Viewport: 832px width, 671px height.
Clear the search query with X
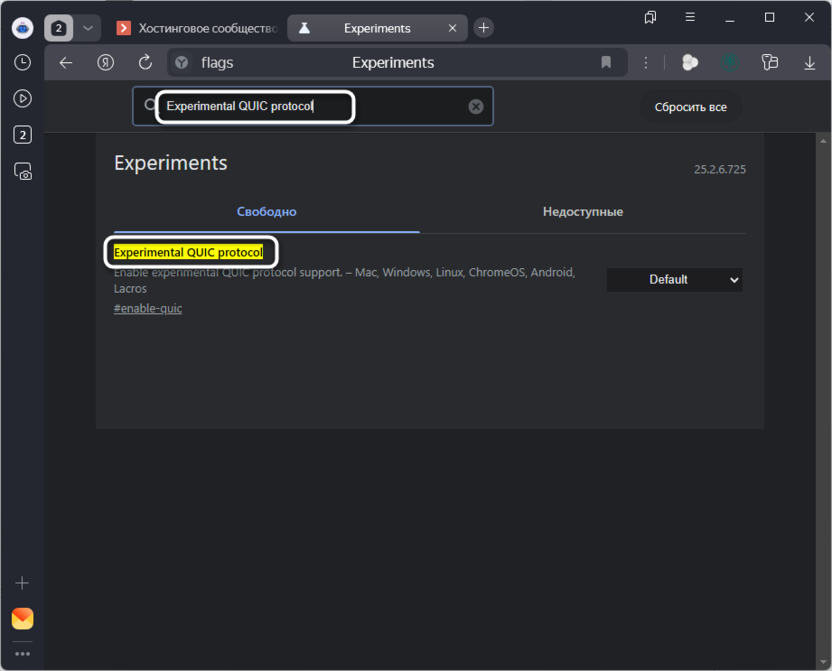click(476, 107)
